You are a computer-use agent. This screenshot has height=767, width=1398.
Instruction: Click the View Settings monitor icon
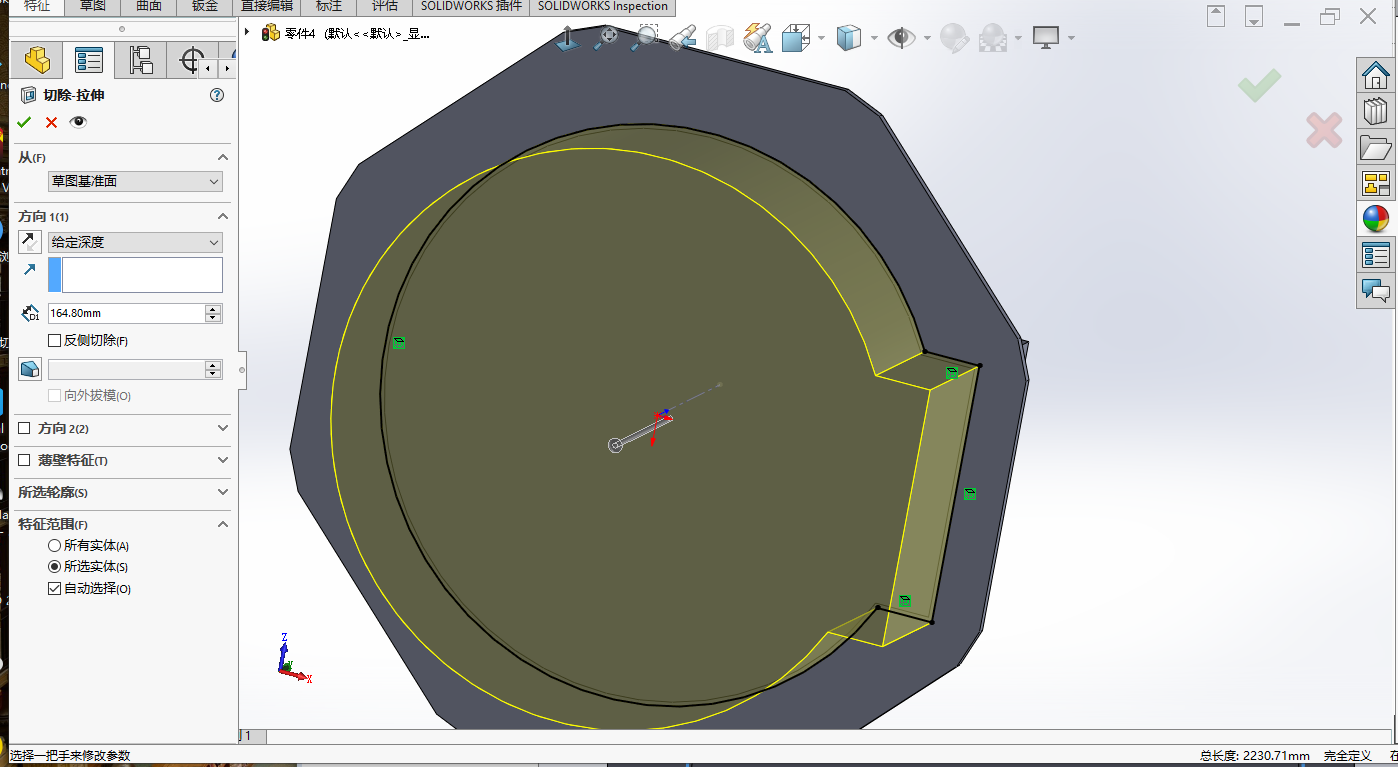(1046, 38)
